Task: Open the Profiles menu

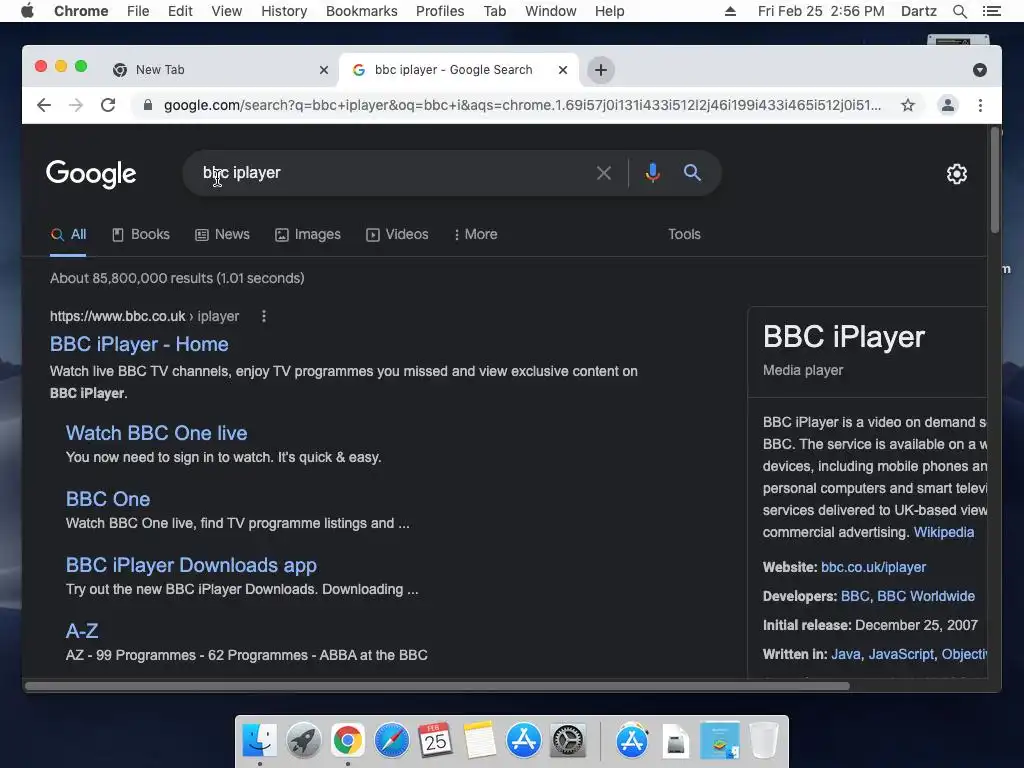Action: point(440,11)
